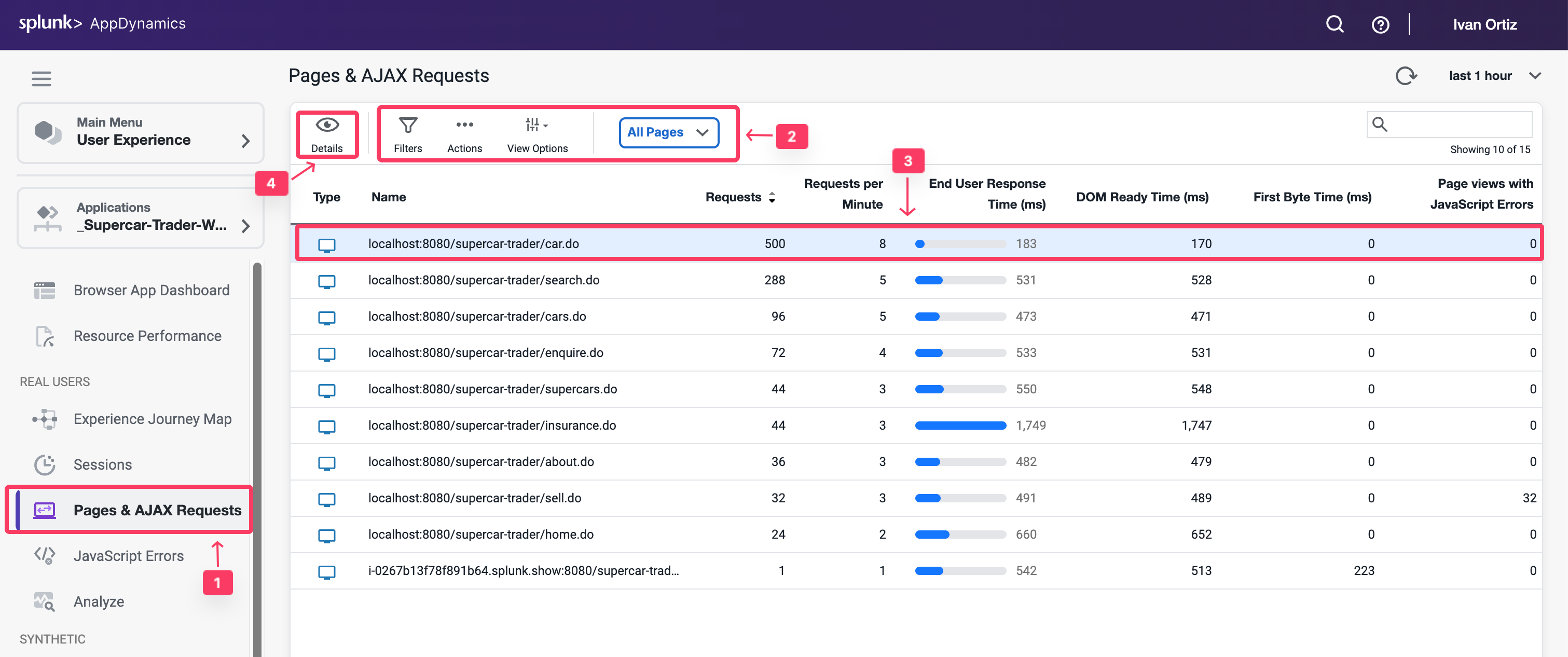Expand Main Menu User Experience chevron
1568x657 pixels.
(x=245, y=141)
